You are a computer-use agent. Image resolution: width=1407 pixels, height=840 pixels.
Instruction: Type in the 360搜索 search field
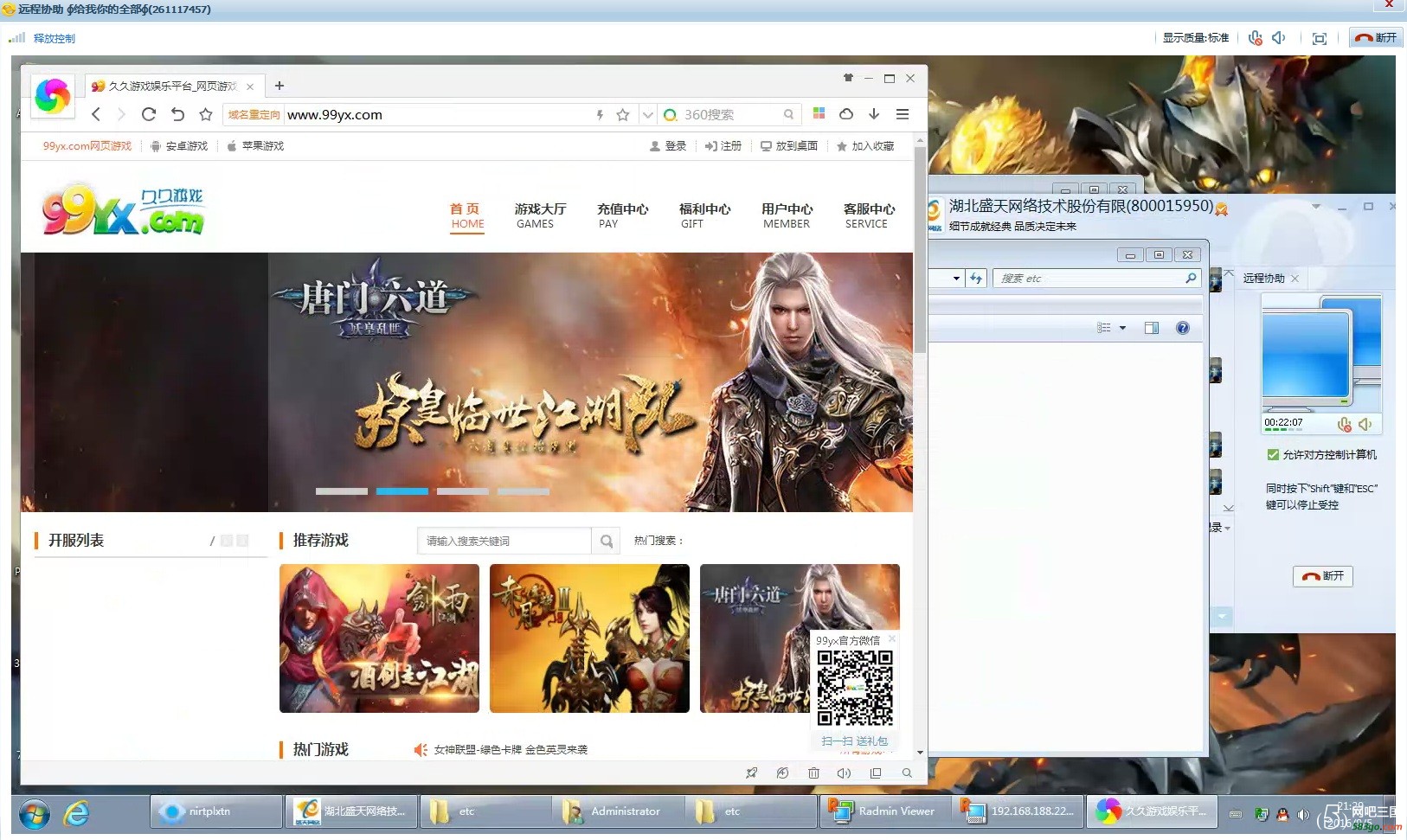coord(731,114)
